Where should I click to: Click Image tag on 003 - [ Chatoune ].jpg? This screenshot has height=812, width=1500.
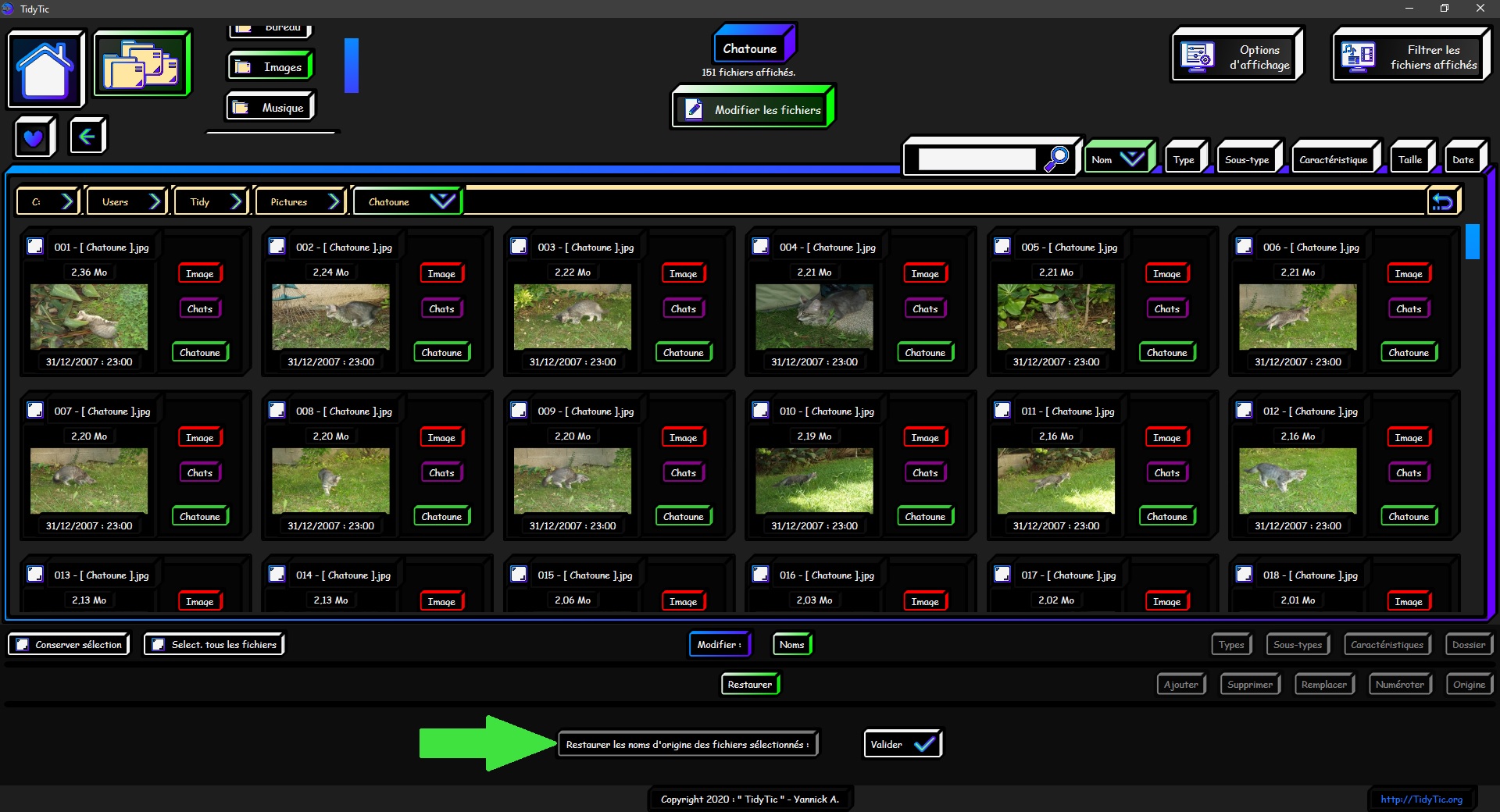tap(684, 273)
